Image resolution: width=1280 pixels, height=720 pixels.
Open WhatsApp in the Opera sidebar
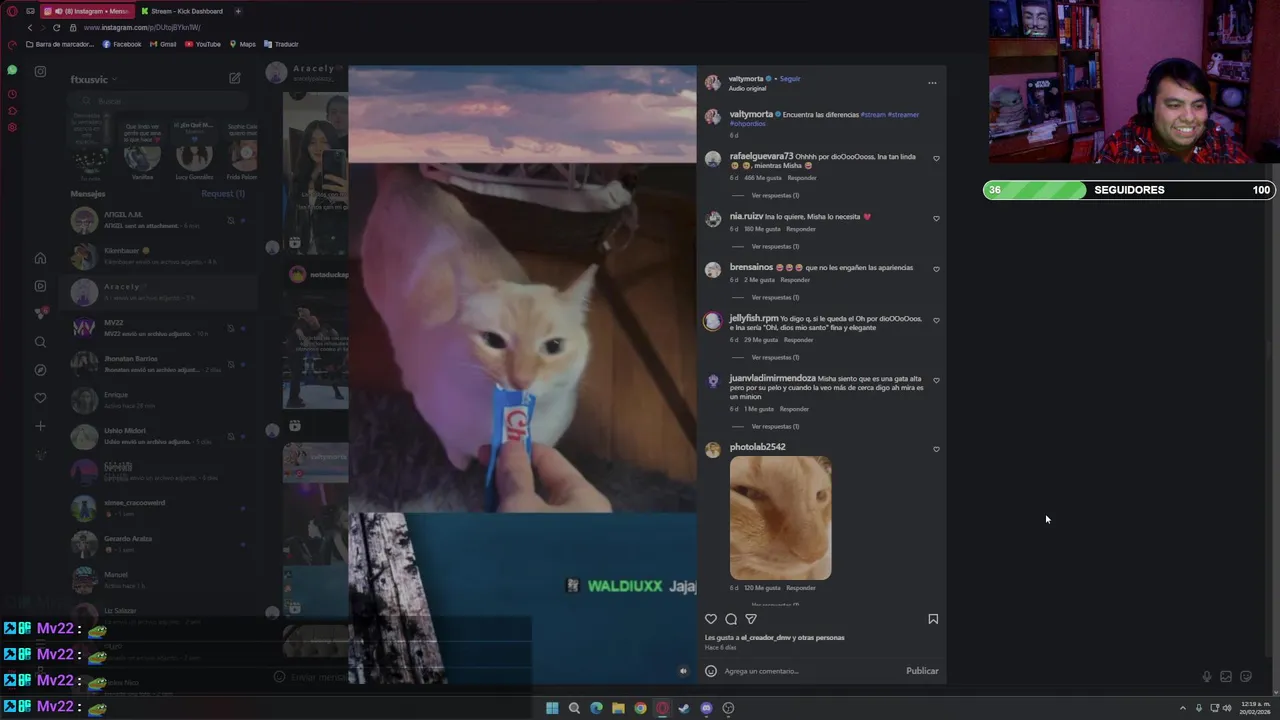coord(12,70)
